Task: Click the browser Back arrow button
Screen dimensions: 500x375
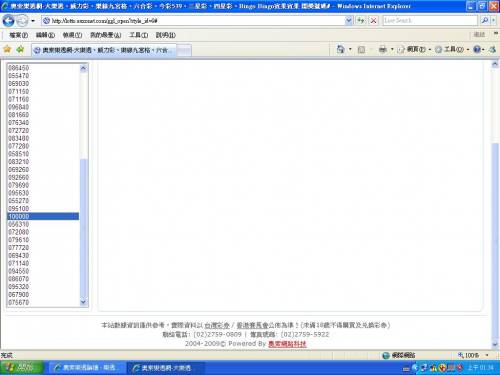Action: pyautogui.click(x=8, y=21)
